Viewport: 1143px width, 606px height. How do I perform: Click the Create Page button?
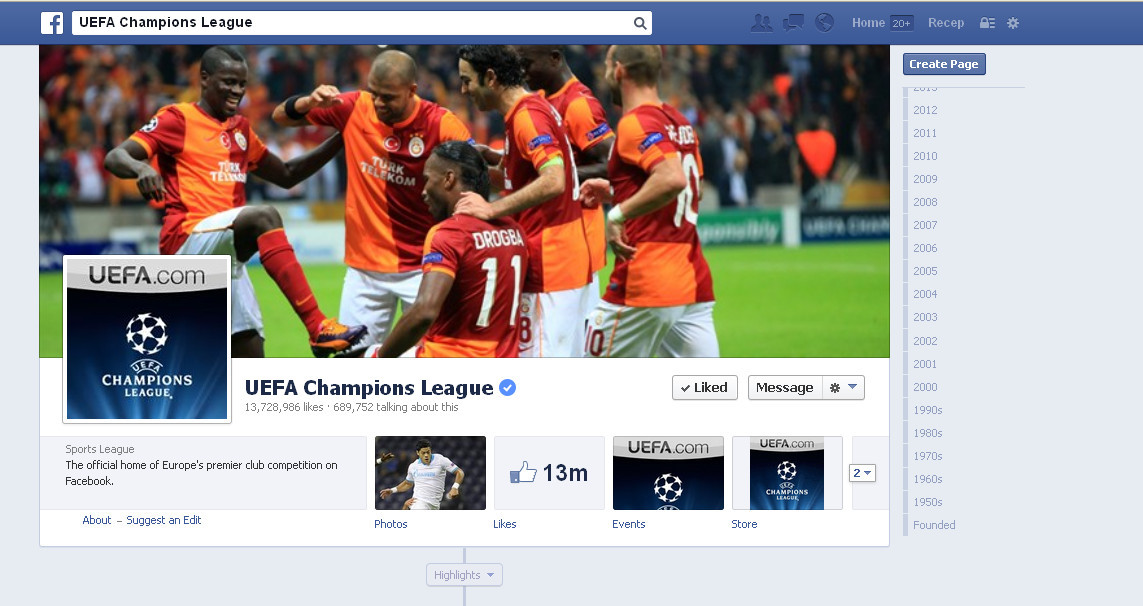tap(944, 64)
